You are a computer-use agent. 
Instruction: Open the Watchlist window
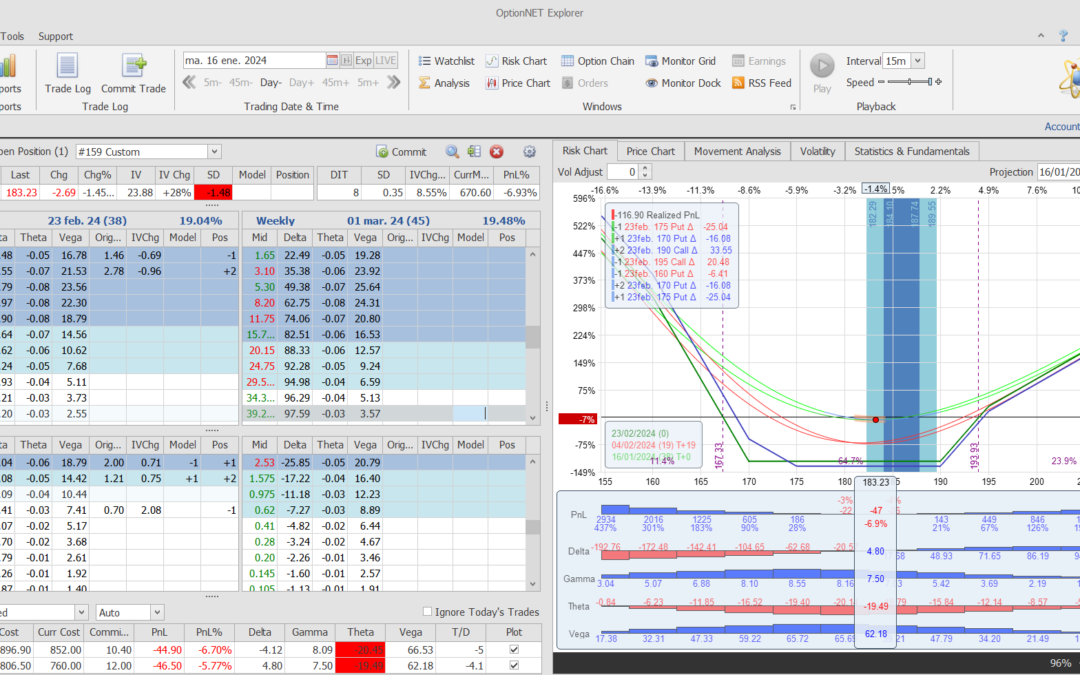tap(445, 61)
